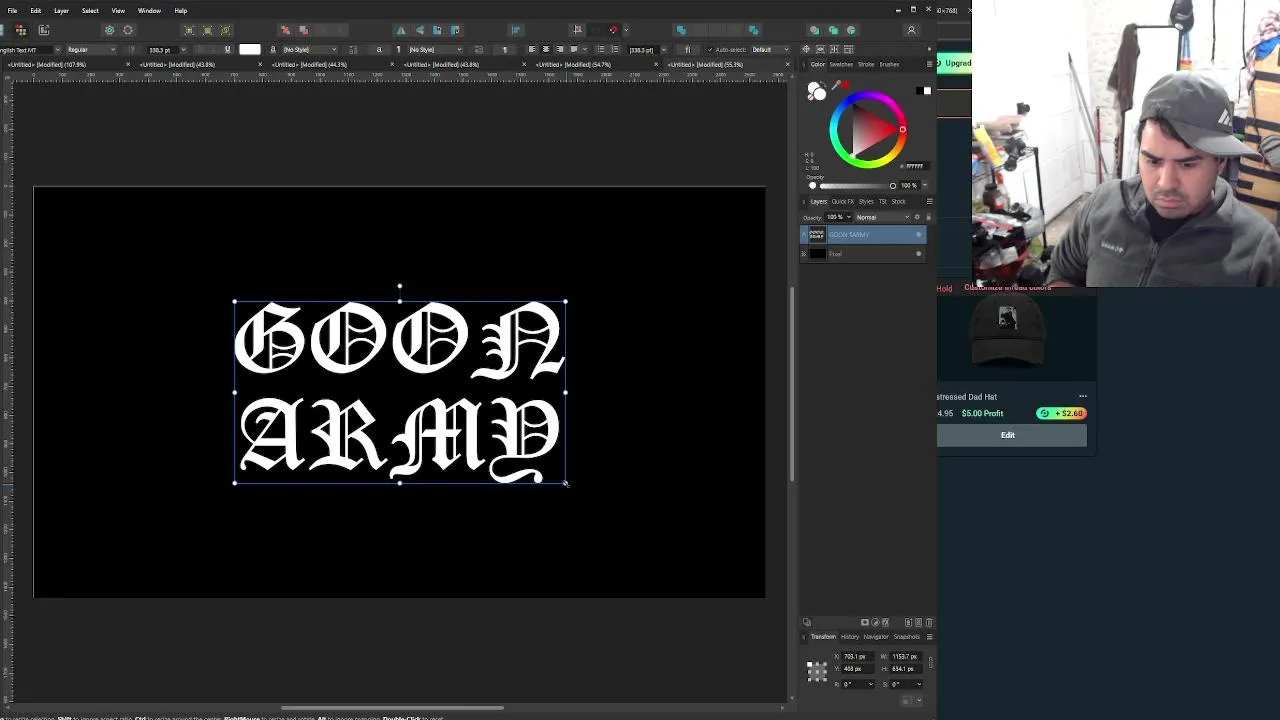Switch to the Brushes panel tab
This screenshot has width=1280, height=720.
point(889,64)
